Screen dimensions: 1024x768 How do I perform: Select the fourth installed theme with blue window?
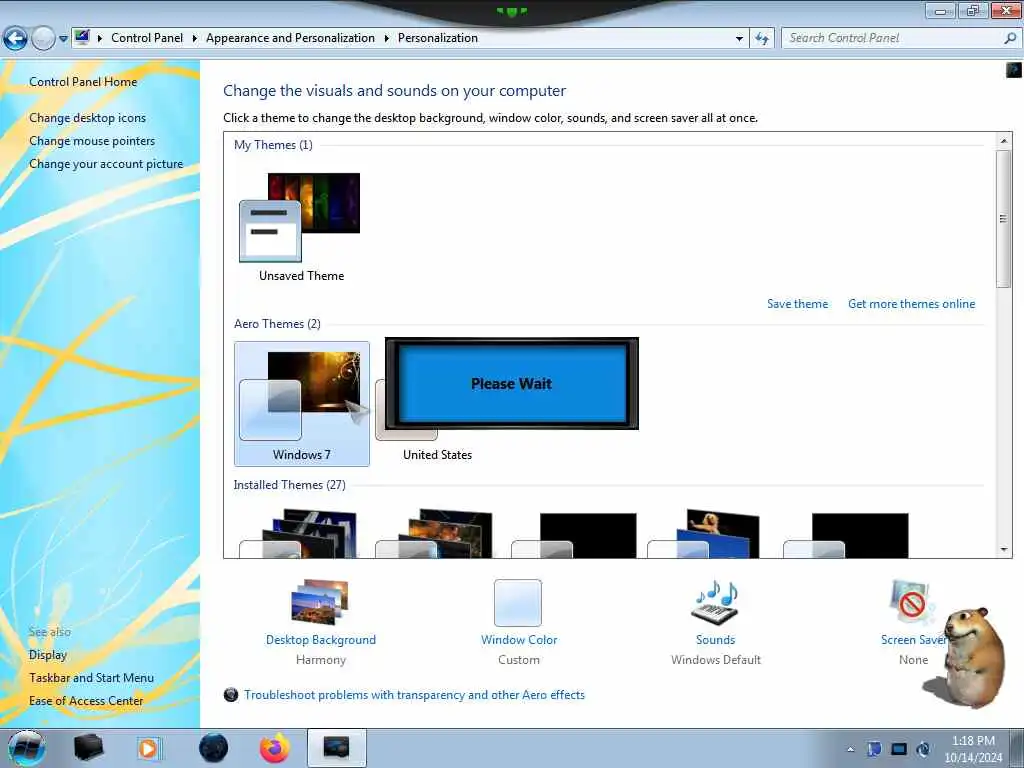[x=705, y=534]
